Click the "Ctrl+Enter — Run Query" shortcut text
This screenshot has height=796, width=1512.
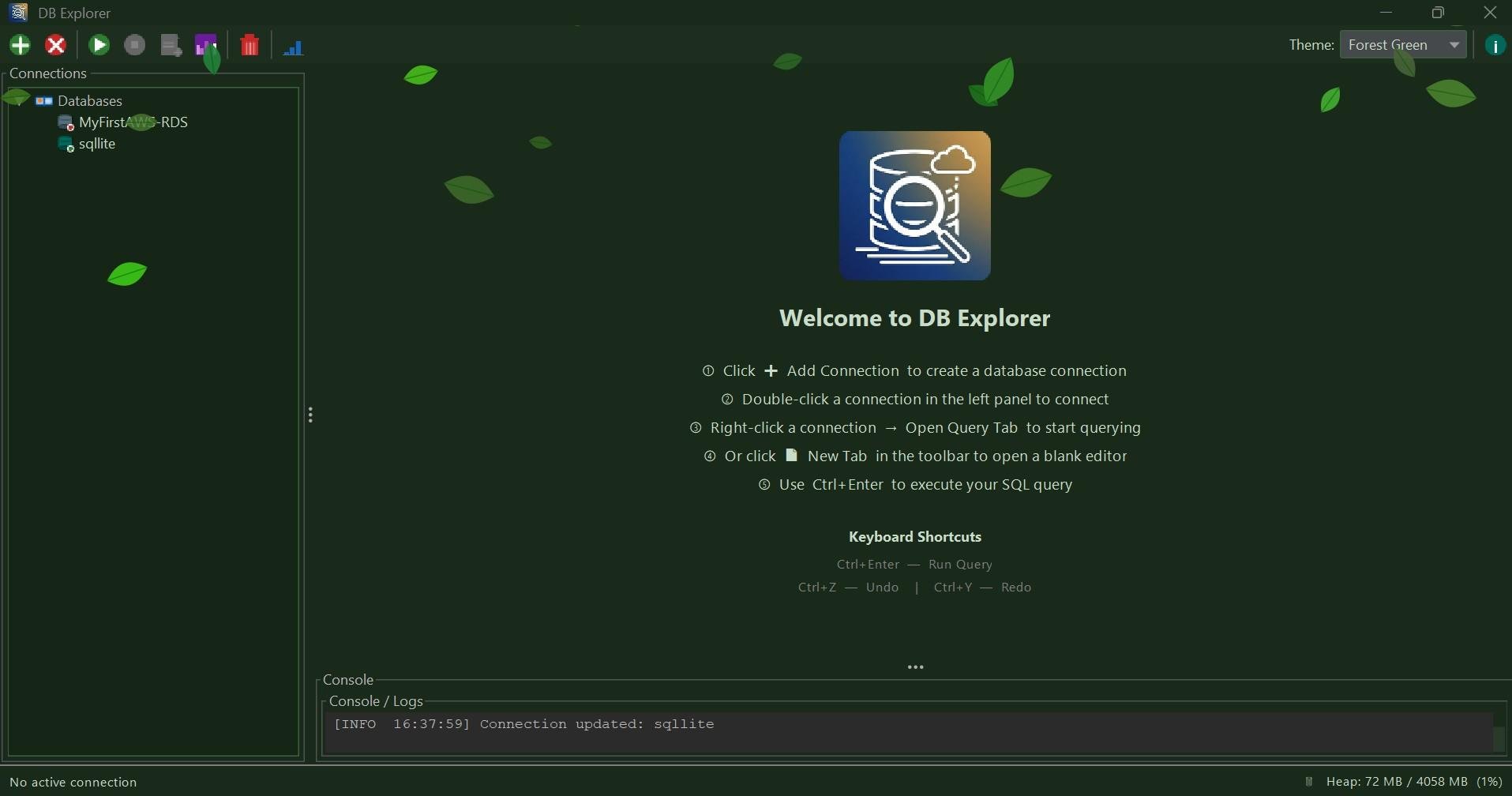[915, 565]
